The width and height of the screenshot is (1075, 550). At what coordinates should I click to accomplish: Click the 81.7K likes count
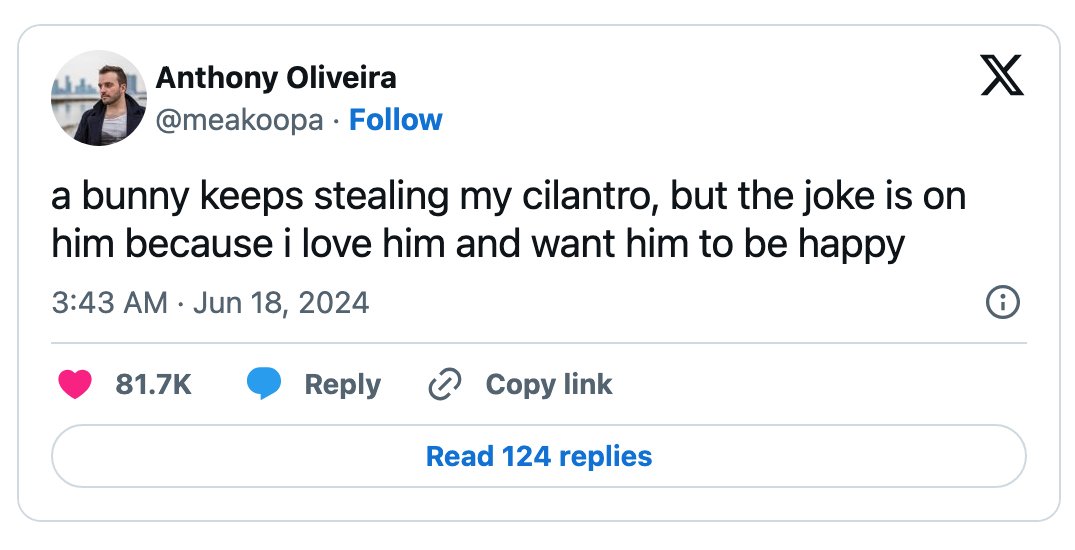tap(153, 384)
